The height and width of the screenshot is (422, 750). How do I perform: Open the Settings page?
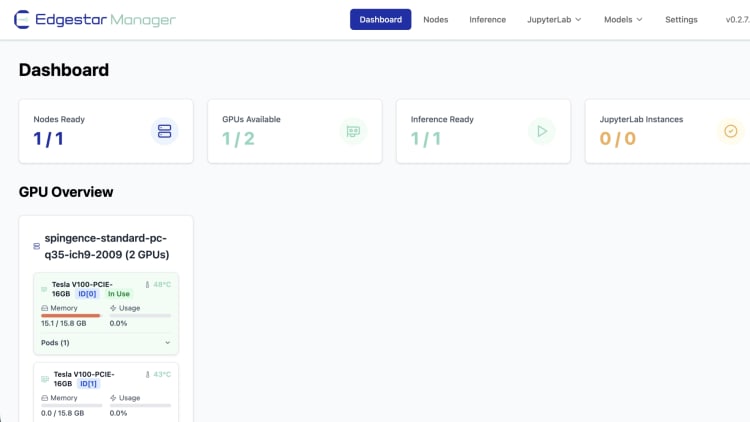tap(681, 19)
